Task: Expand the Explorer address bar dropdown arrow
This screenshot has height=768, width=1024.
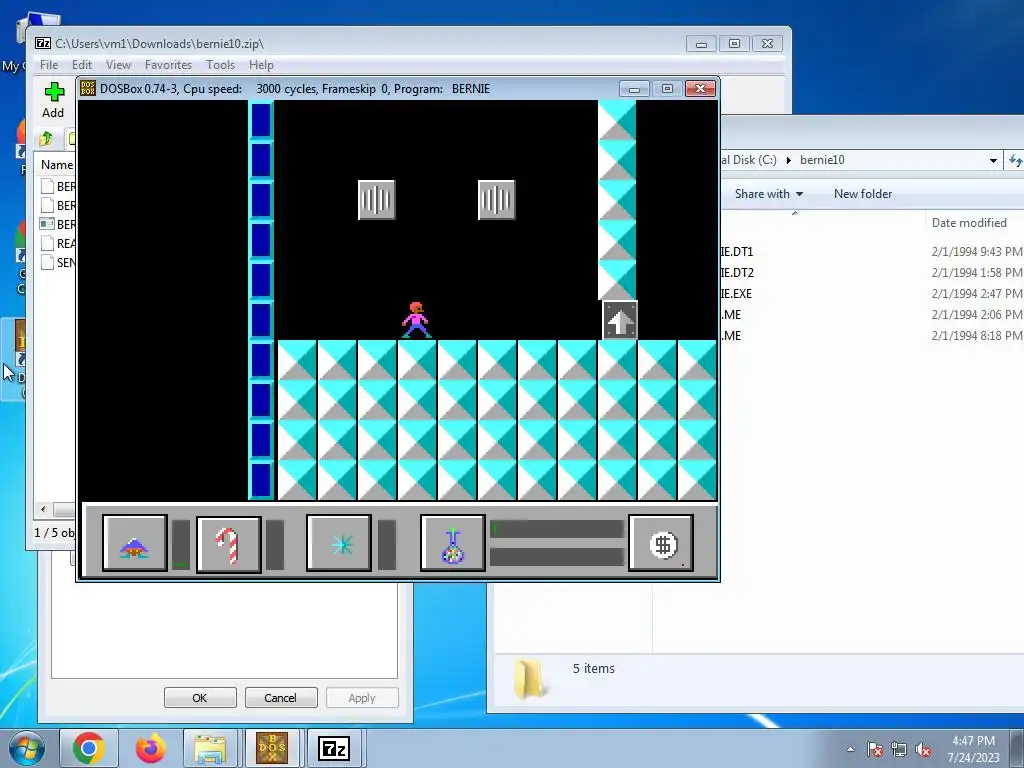Action: [x=993, y=160]
